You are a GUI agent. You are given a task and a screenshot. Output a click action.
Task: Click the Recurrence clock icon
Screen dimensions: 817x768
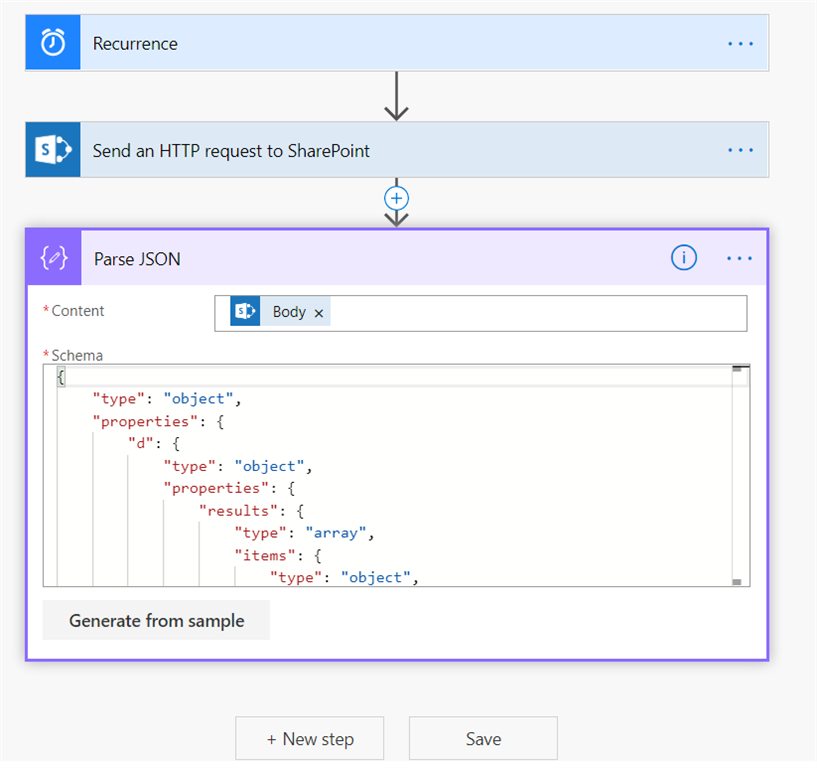coord(53,43)
